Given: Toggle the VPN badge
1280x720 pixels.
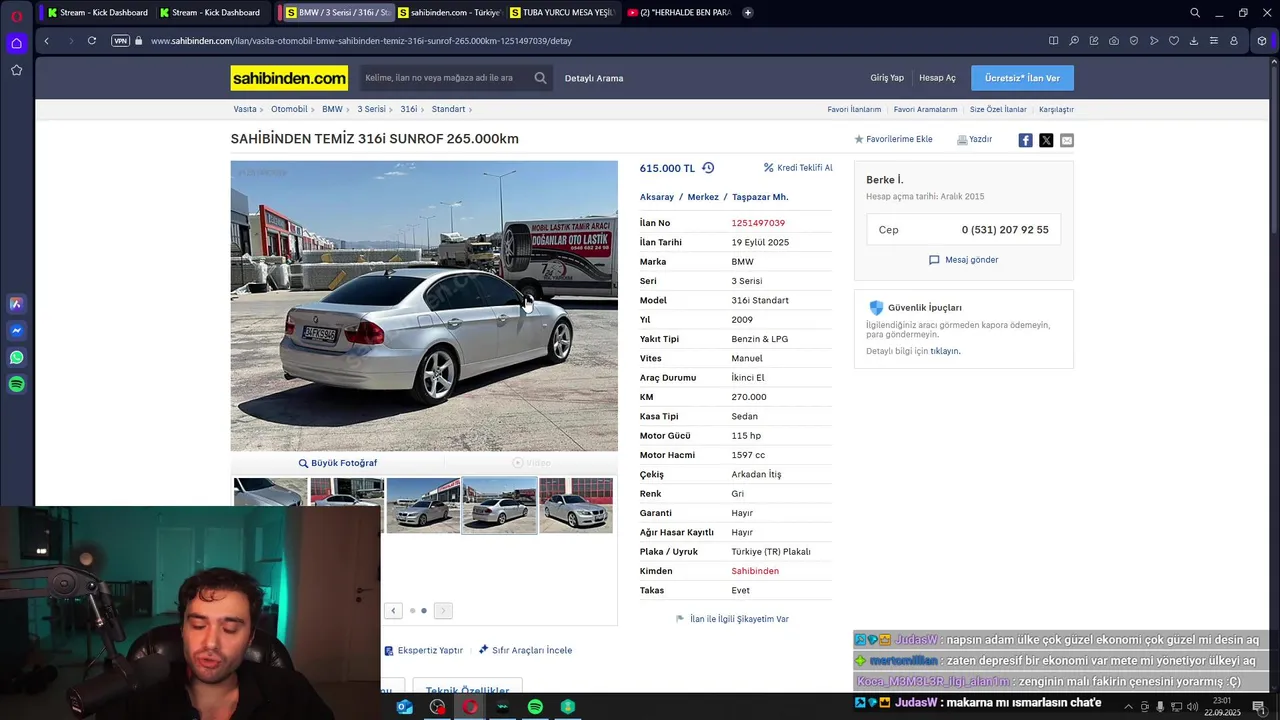Looking at the screenshot, I should [x=121, y=41].
